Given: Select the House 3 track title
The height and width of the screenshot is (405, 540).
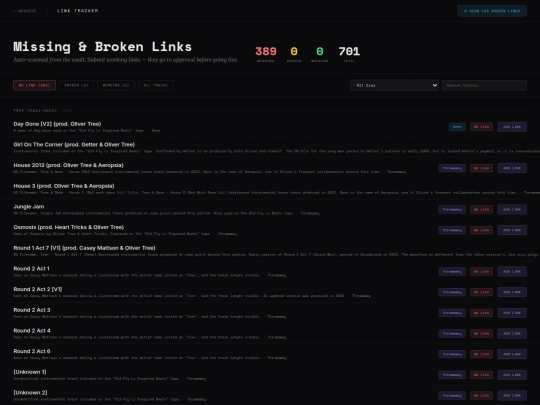Looking at the screenshot, I should point(64,186).
